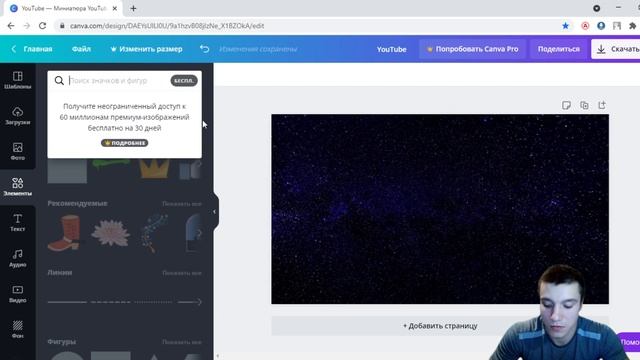Viewport: 640px width, 360px height.
Task: Add the musical notes swirl element
Action: [x=153, y=233]
